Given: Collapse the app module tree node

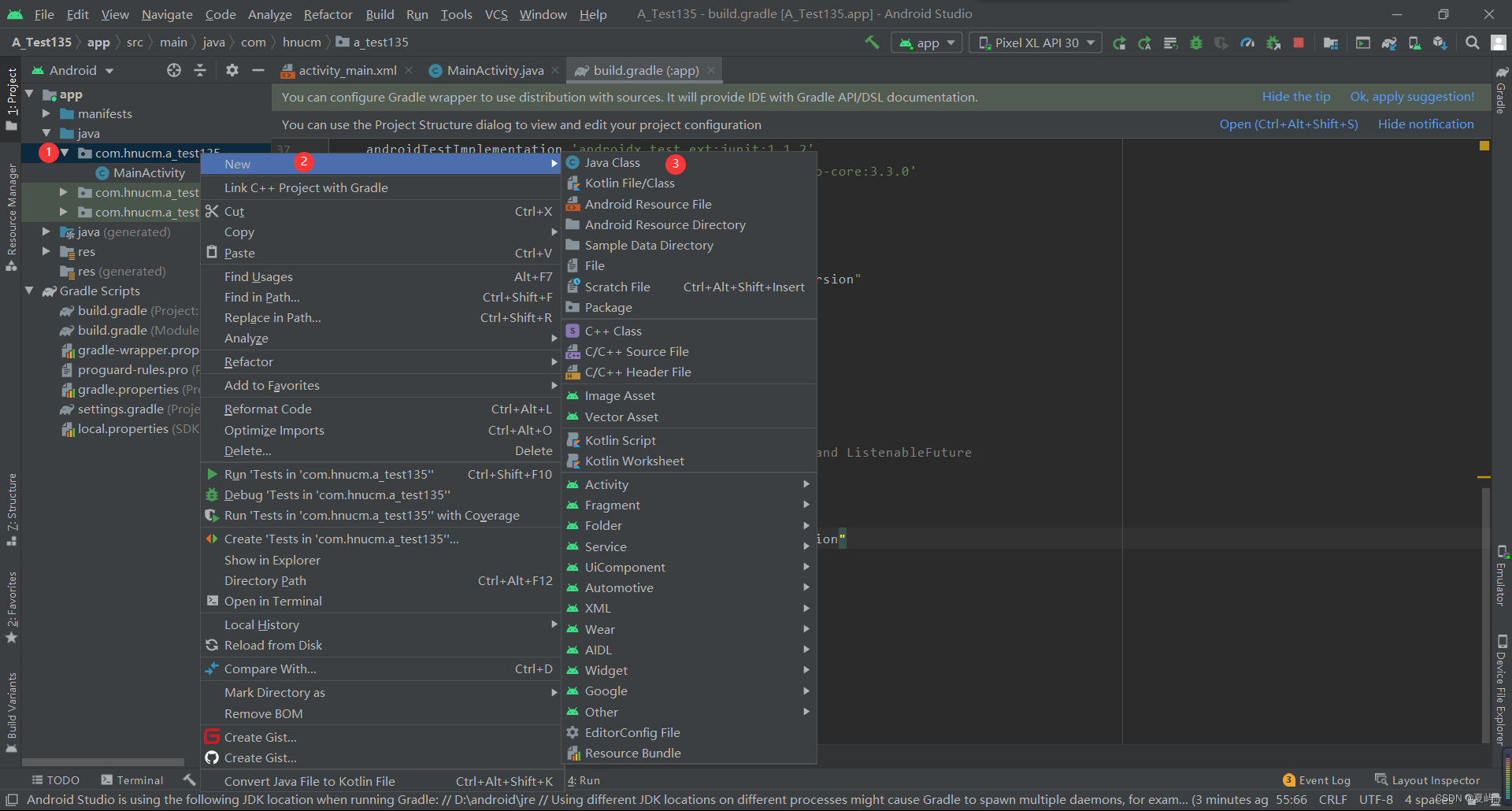Looking at the screenshot, I should pos(30,94).
